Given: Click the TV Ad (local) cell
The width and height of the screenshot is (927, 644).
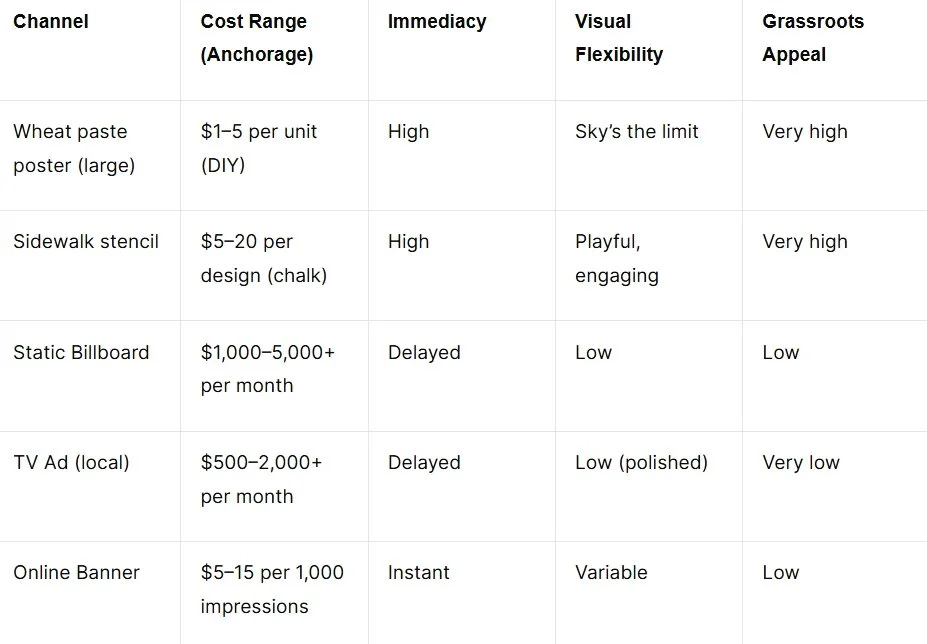Looking at the screenshot, I should coord(71,462).
